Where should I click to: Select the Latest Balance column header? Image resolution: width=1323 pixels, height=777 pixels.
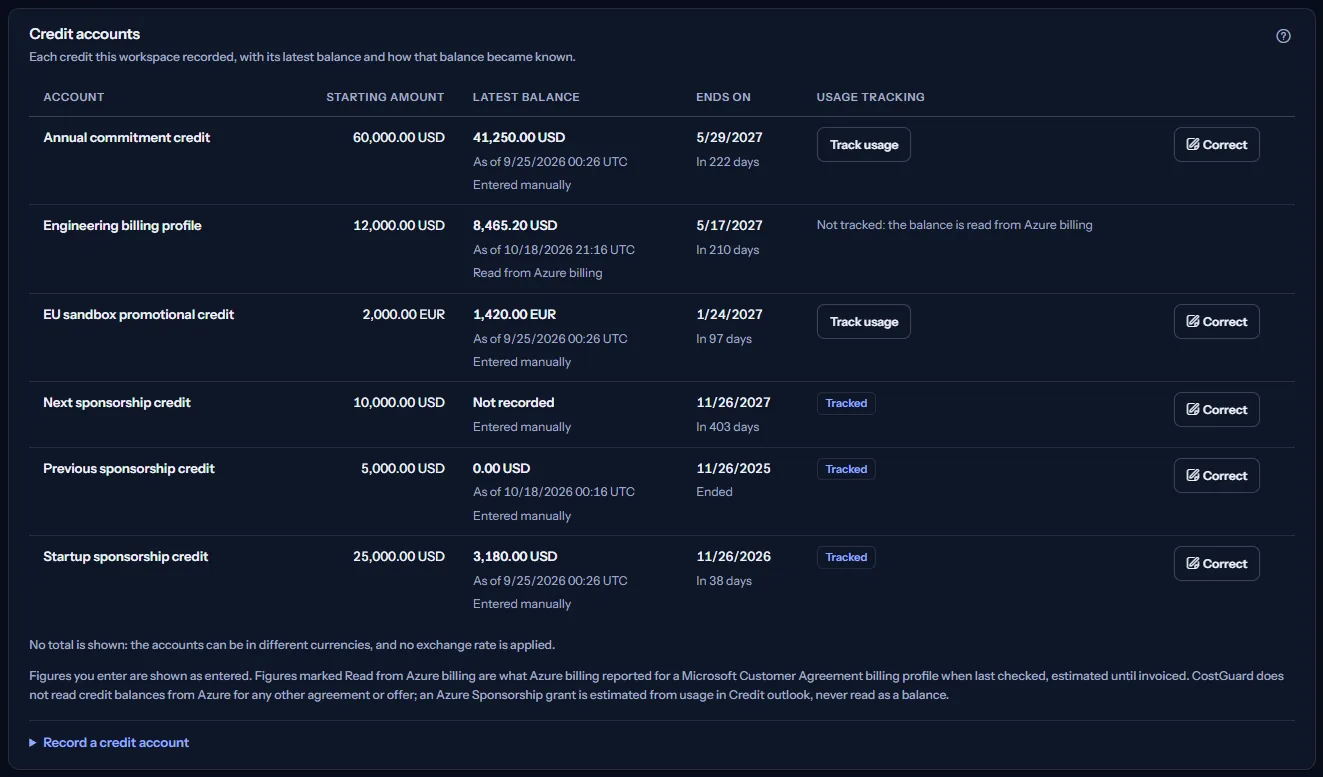click(x=526, y=97)
